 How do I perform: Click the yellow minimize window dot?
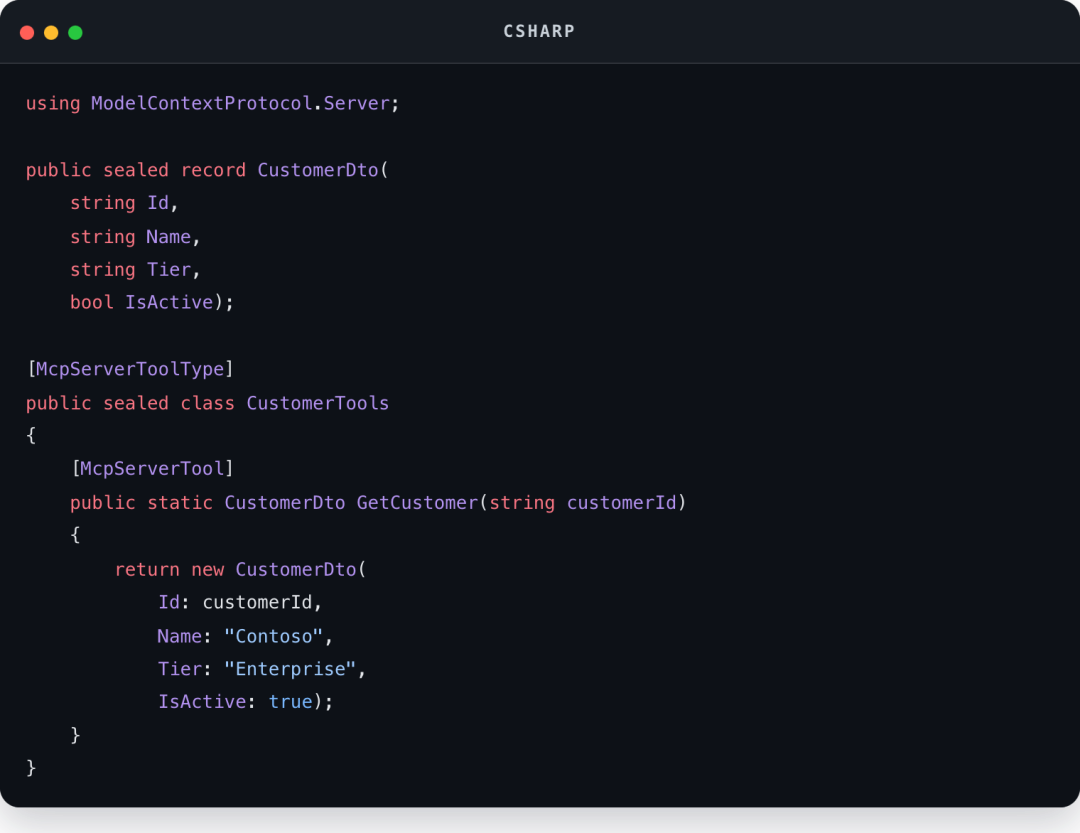pos(51,32)
